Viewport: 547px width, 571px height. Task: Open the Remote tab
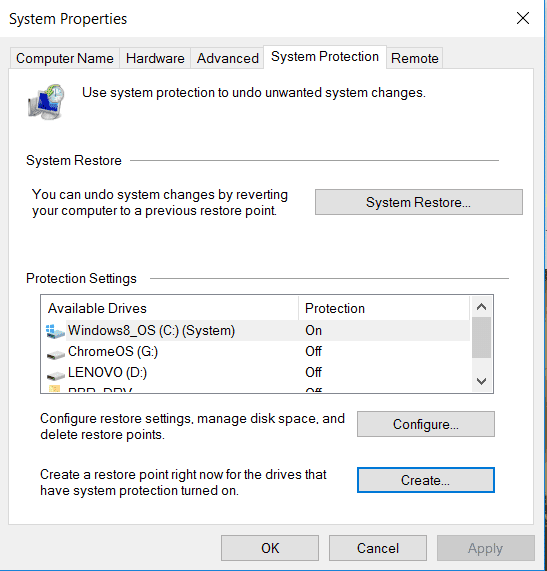pyautogui.click(x=414, y=58)
